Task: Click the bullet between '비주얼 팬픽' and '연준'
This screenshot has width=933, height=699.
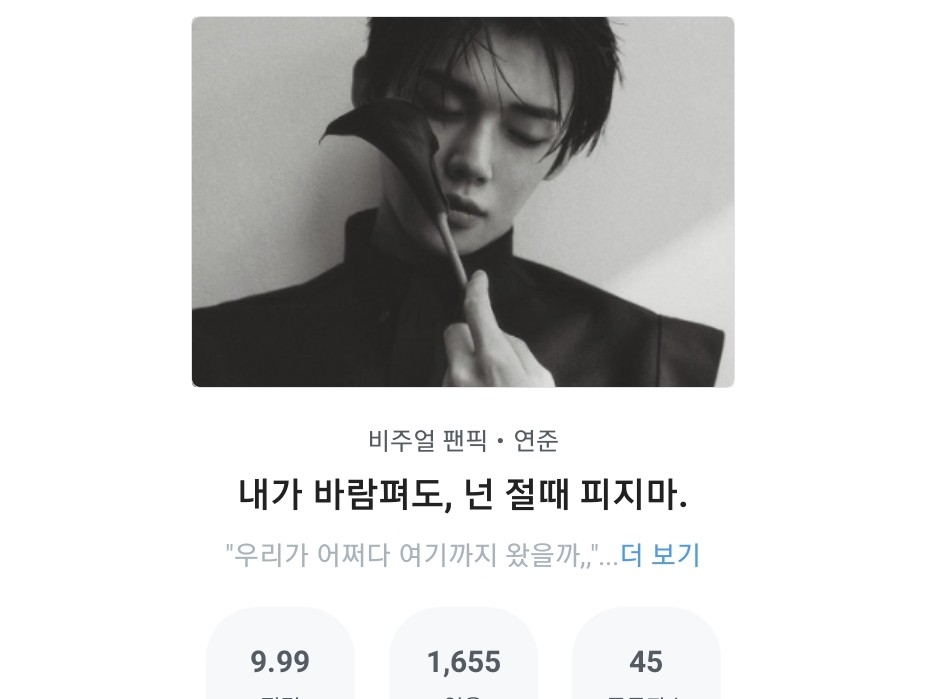Action: click(x=500, y=441)
